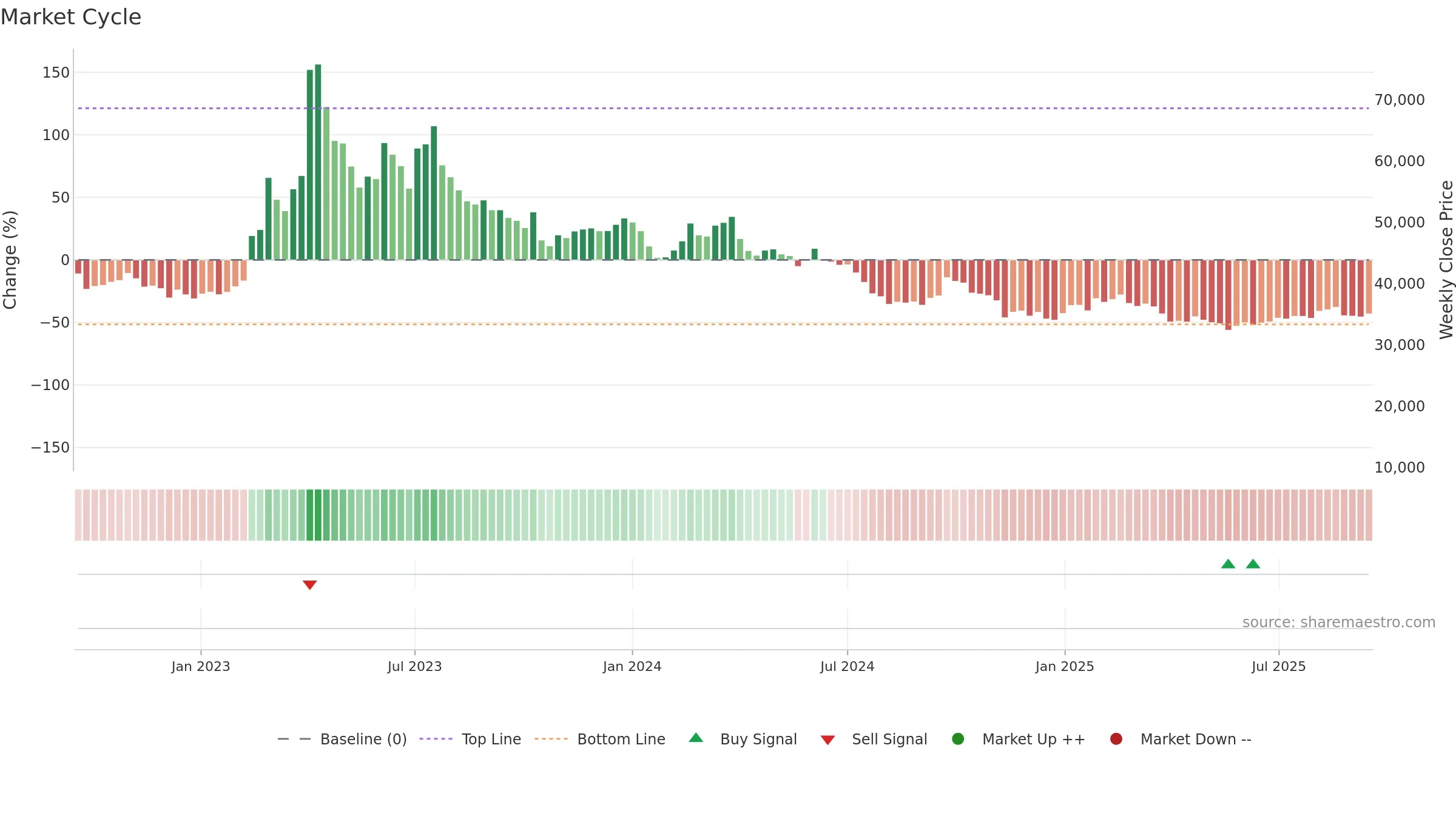
Task: Click the −150 tick label on left axis
Action: coord(50,448)
